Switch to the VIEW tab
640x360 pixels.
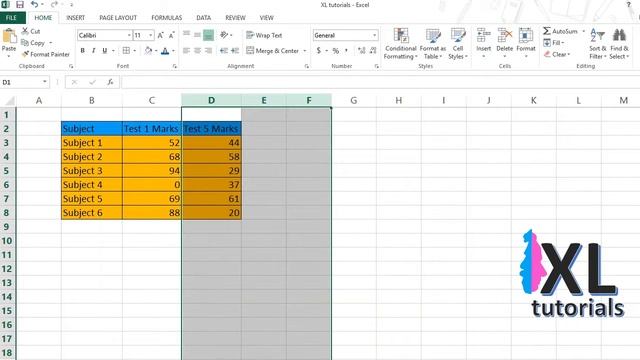pyautogui.click(x=267, y=18)
